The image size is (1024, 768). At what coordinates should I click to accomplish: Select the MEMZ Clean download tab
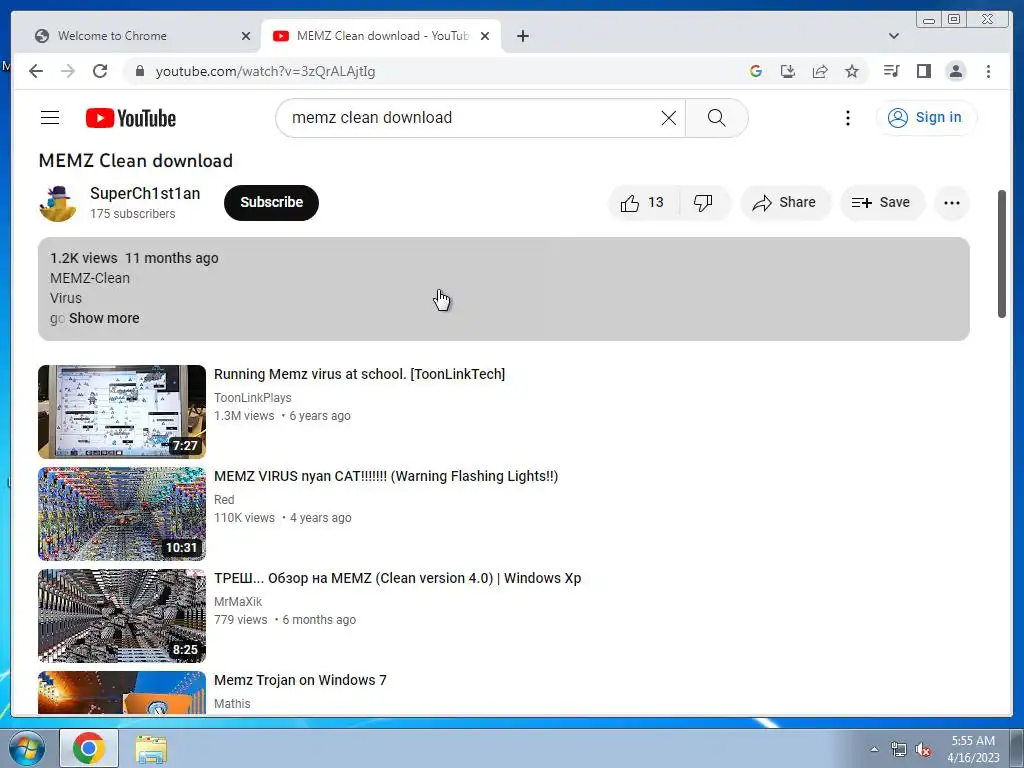tap(382, 36)
